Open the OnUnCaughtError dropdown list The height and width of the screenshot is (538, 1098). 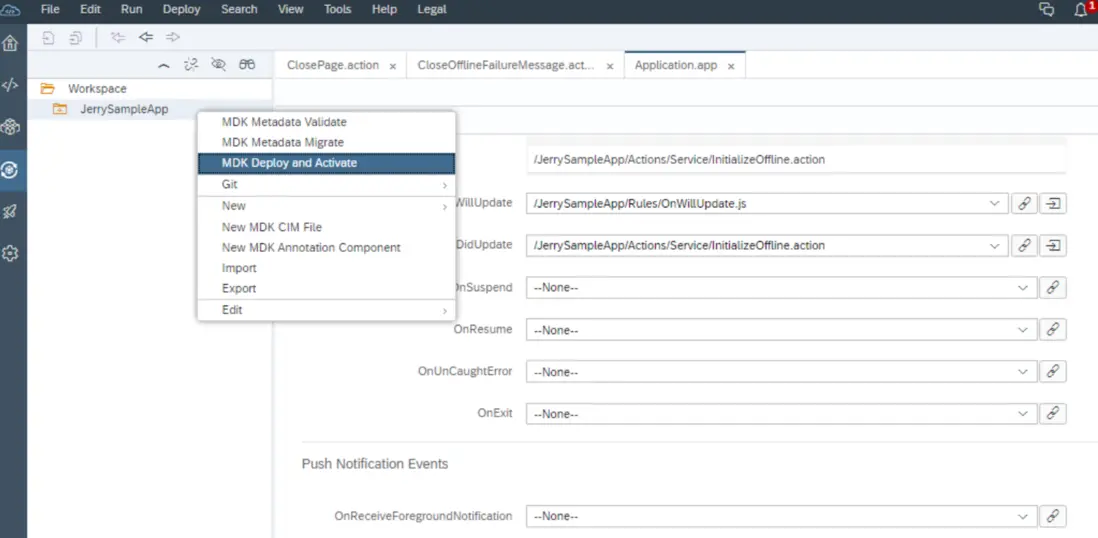pos(1022,372)
